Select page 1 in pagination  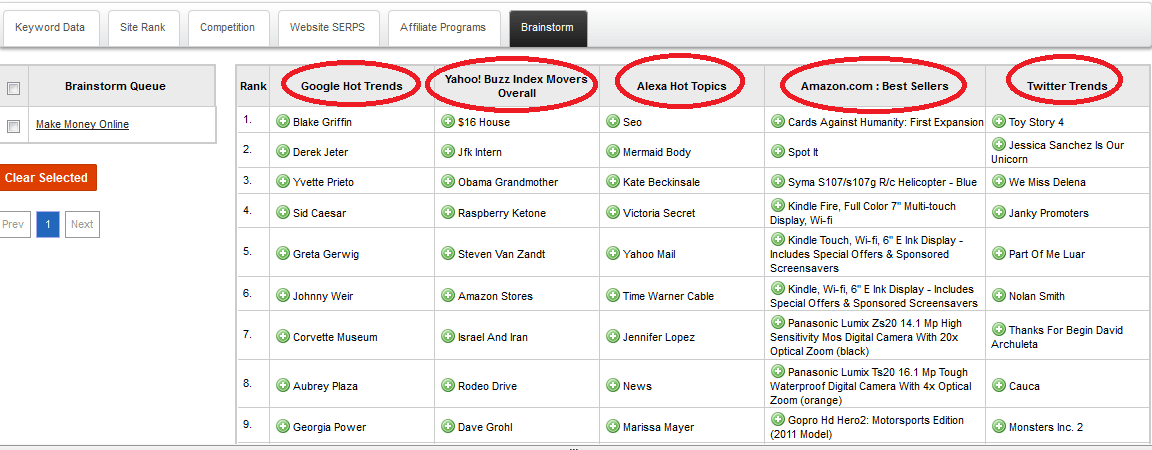[x=48, y=224]
